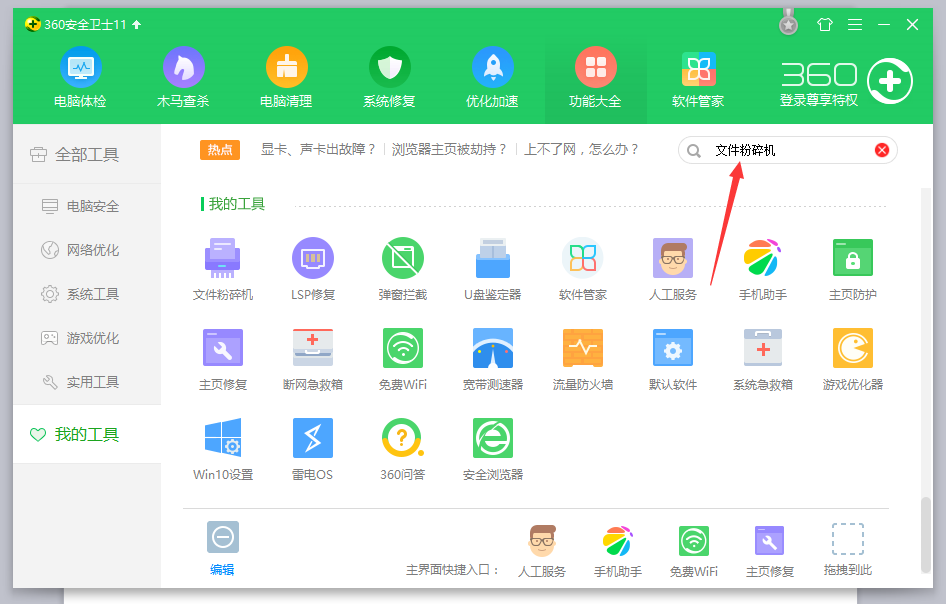Click the magnifier search icon
The width and height of the screenshot is (946, 604).
694,151
